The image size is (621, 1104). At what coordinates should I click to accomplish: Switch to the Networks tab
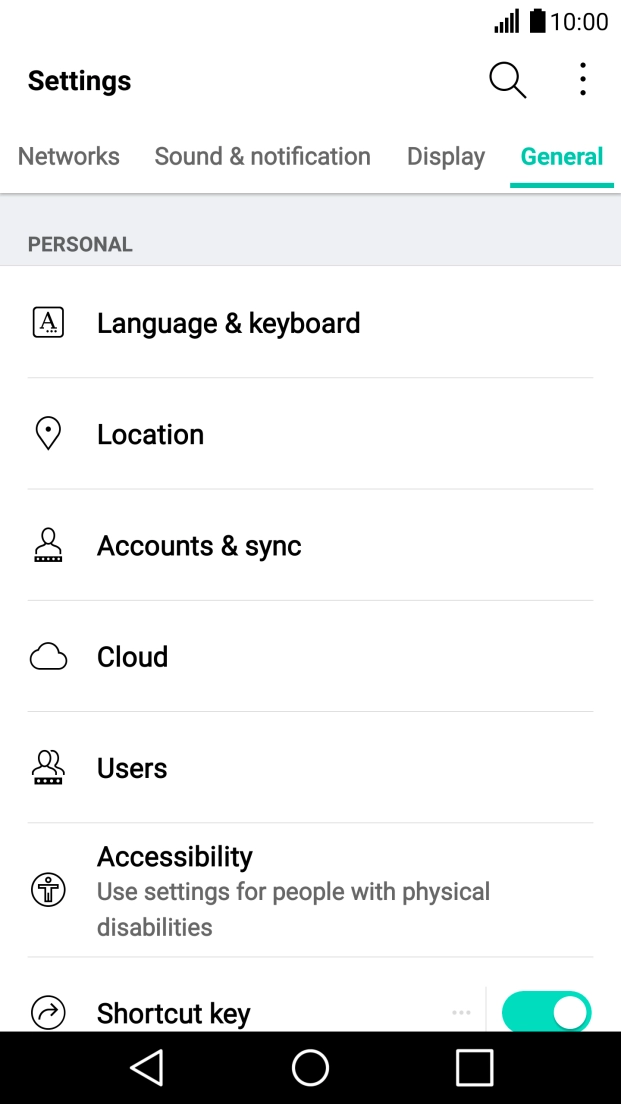point(69,157)
